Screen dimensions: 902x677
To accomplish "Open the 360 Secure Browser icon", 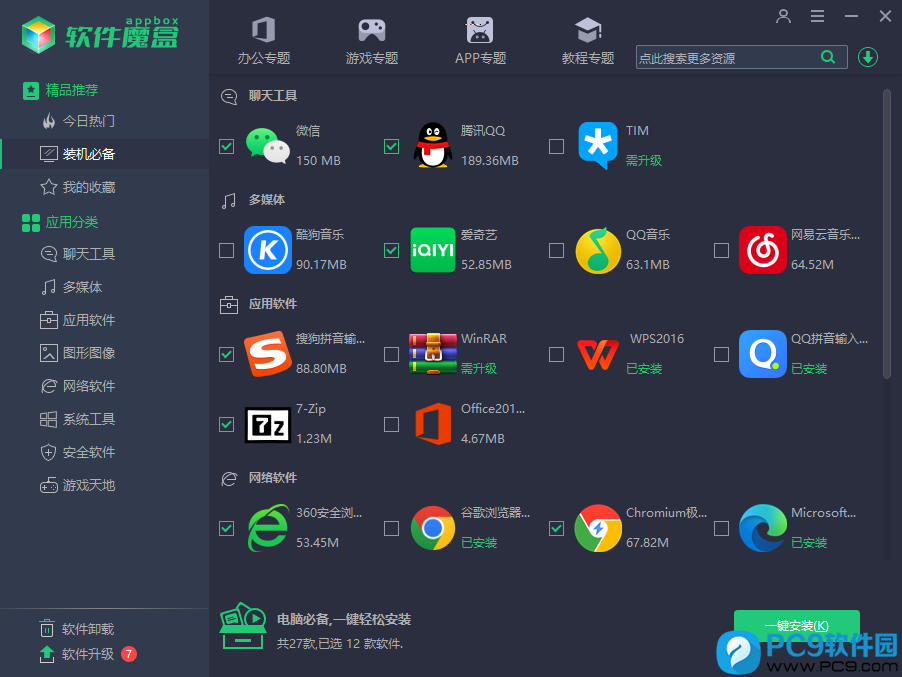I will click(x=267, y=528).
